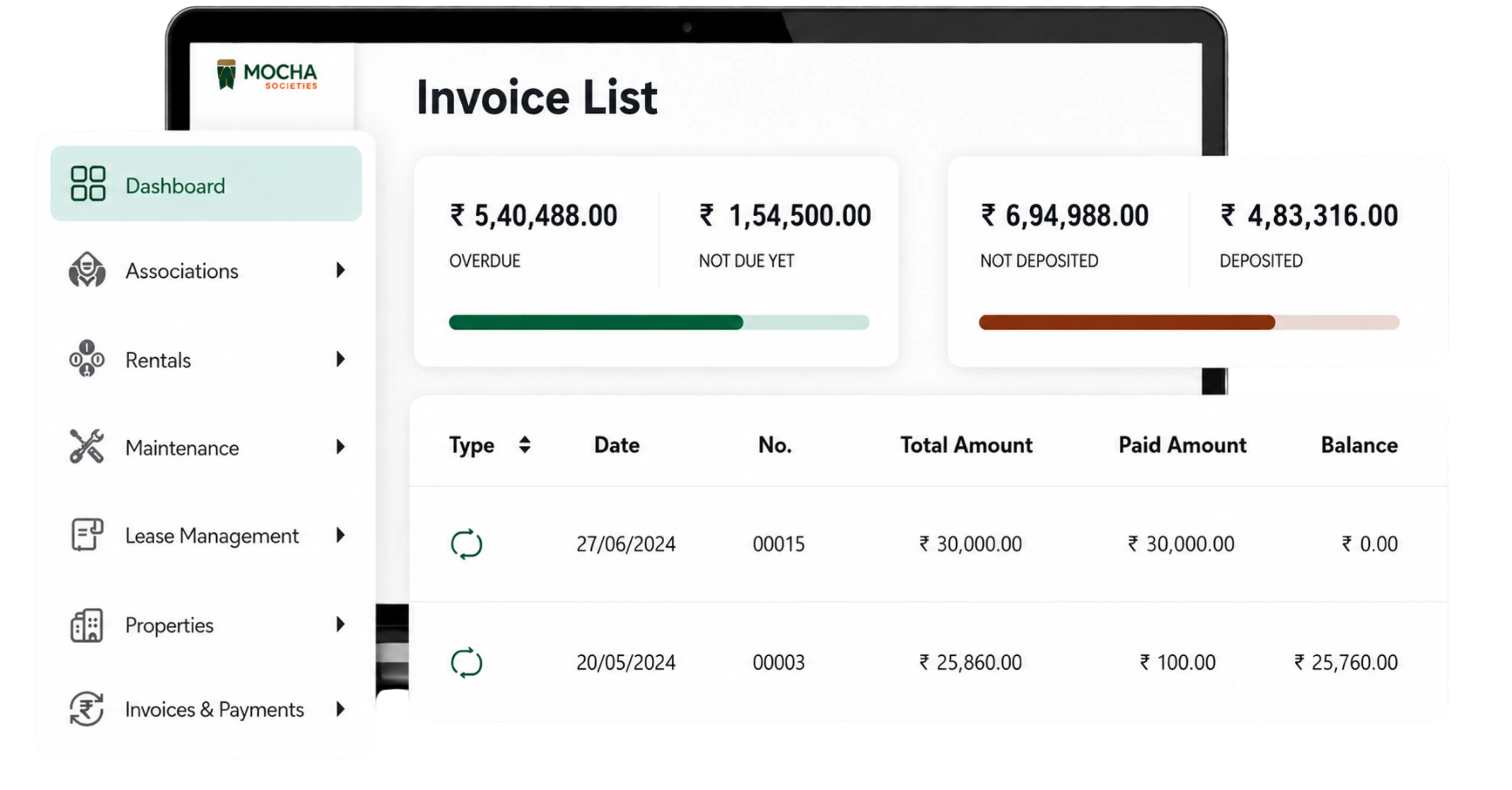Expand the Associations submenu arrow
The image size is (1512, 790).
click(341, 270)
